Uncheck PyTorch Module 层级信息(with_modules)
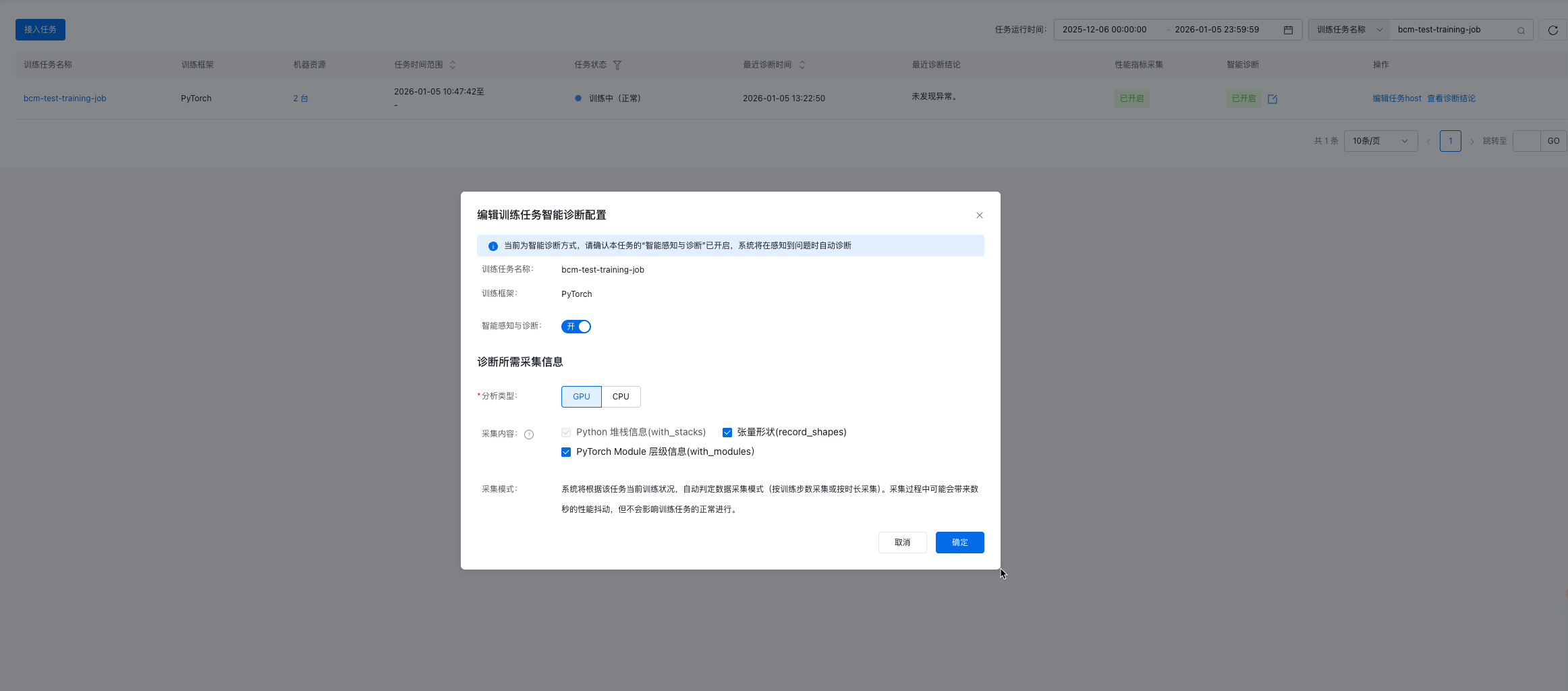 coord(566,451)
